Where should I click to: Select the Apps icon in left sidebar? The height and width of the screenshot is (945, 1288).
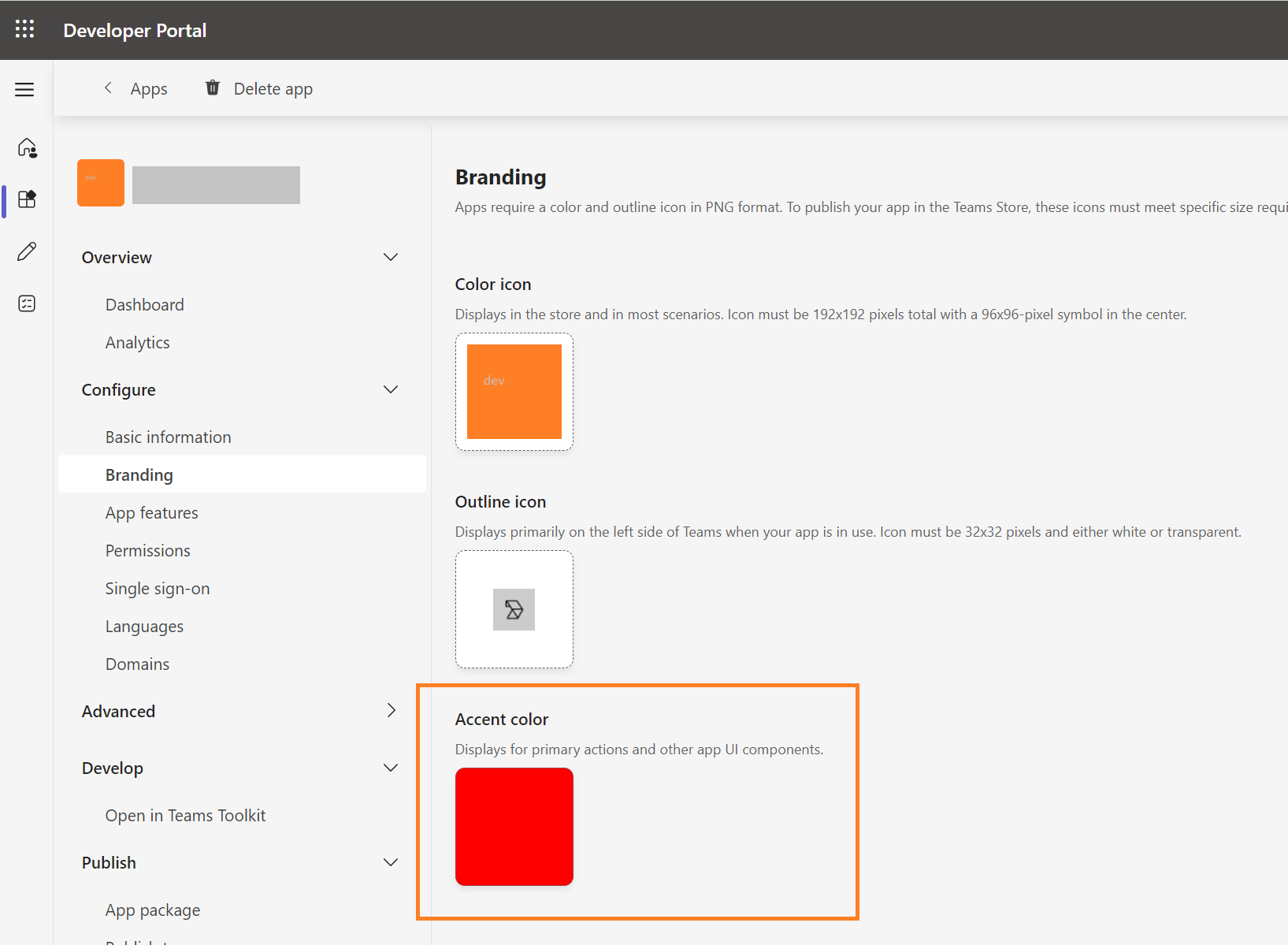point(27,199)
